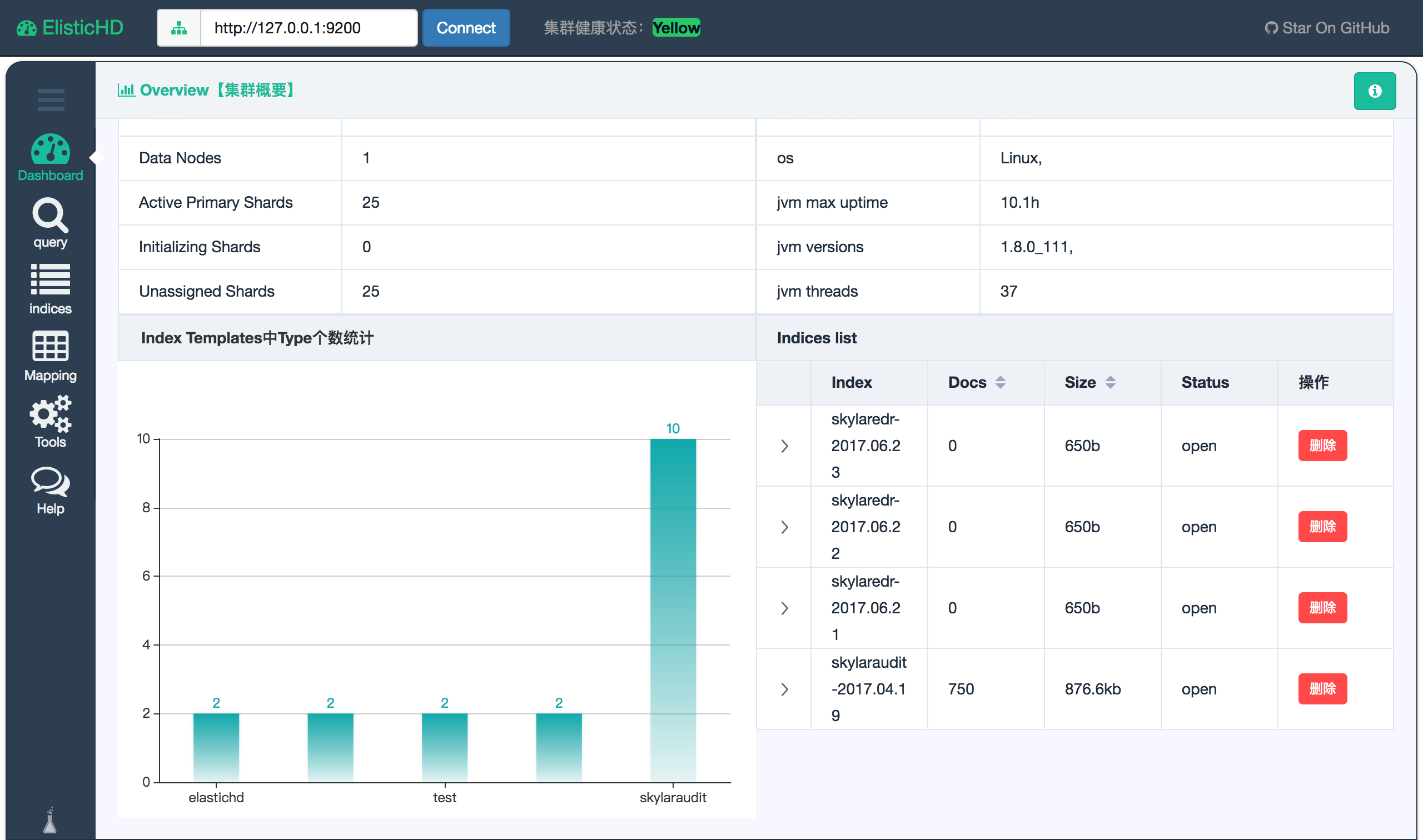The image size is (1423, 840).
Task: Click the Active Primary Shards label
Action: (215, 202)
